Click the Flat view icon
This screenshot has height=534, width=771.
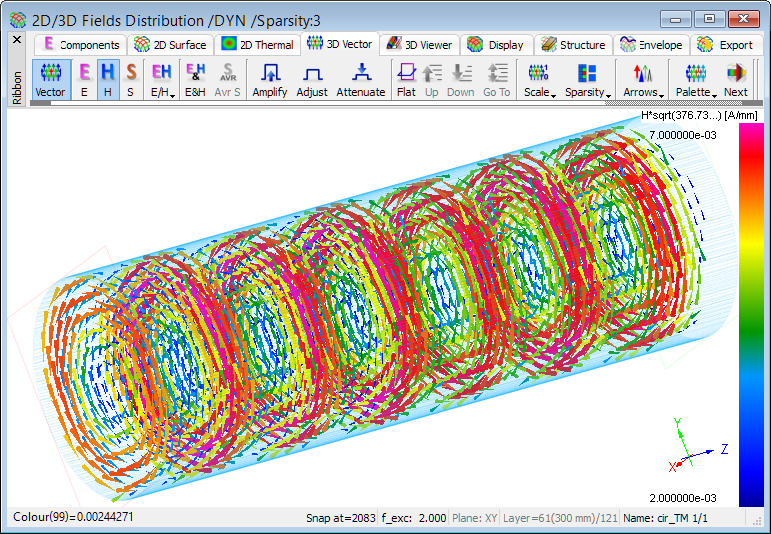pyautogui.click(x=406, y=79)
